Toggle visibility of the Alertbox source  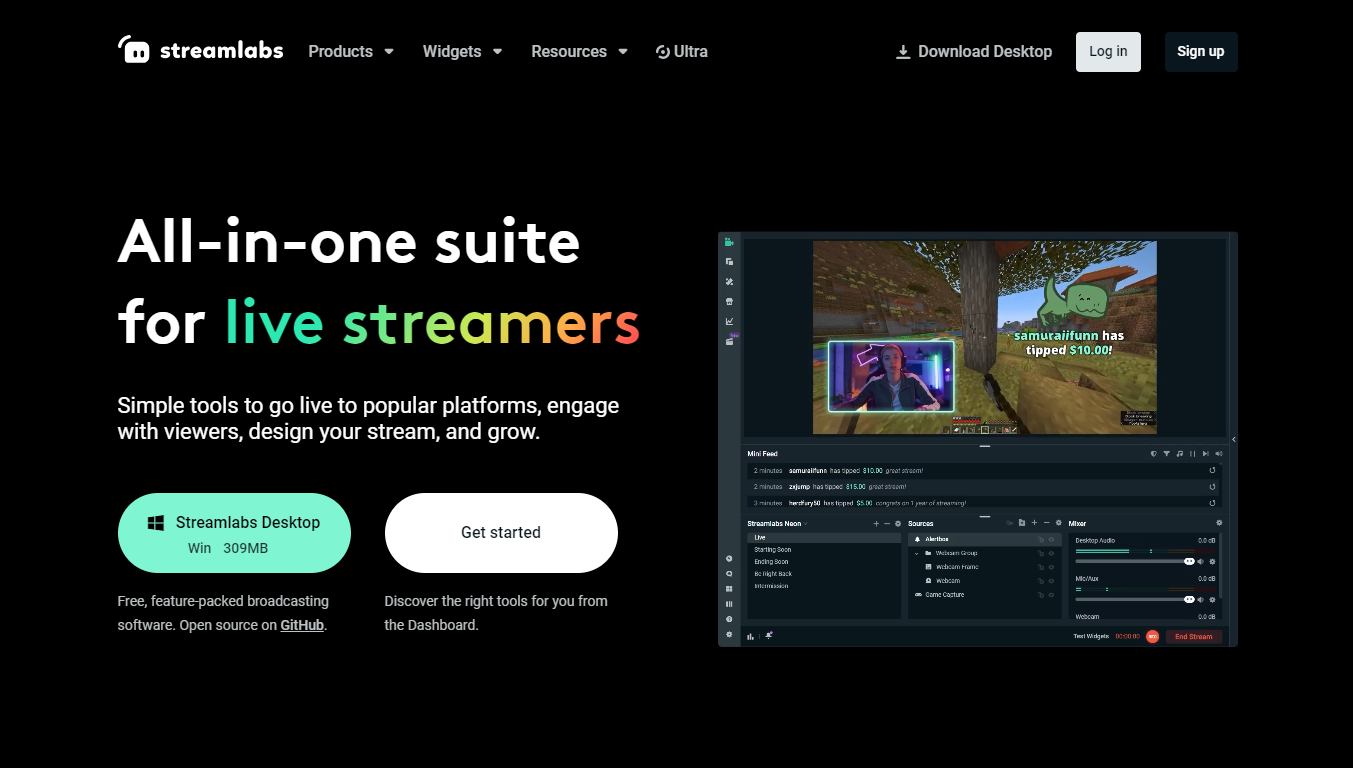pos(1051,539)
